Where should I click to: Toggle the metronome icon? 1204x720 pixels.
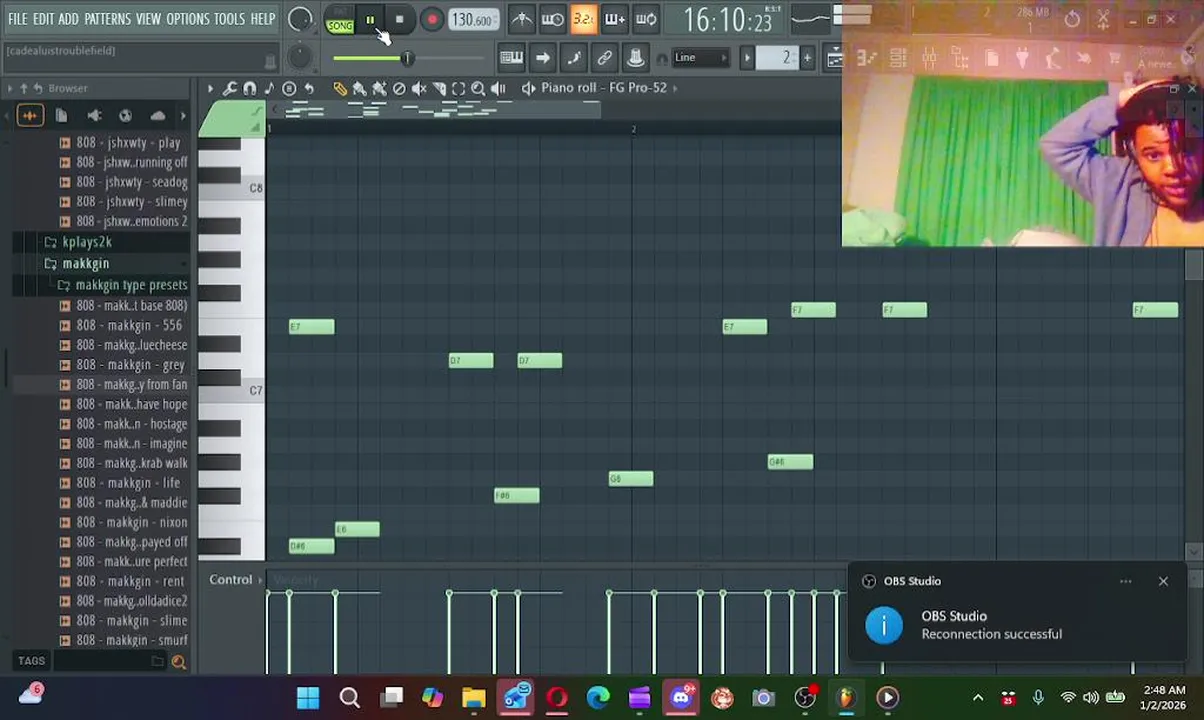[521, 19]
